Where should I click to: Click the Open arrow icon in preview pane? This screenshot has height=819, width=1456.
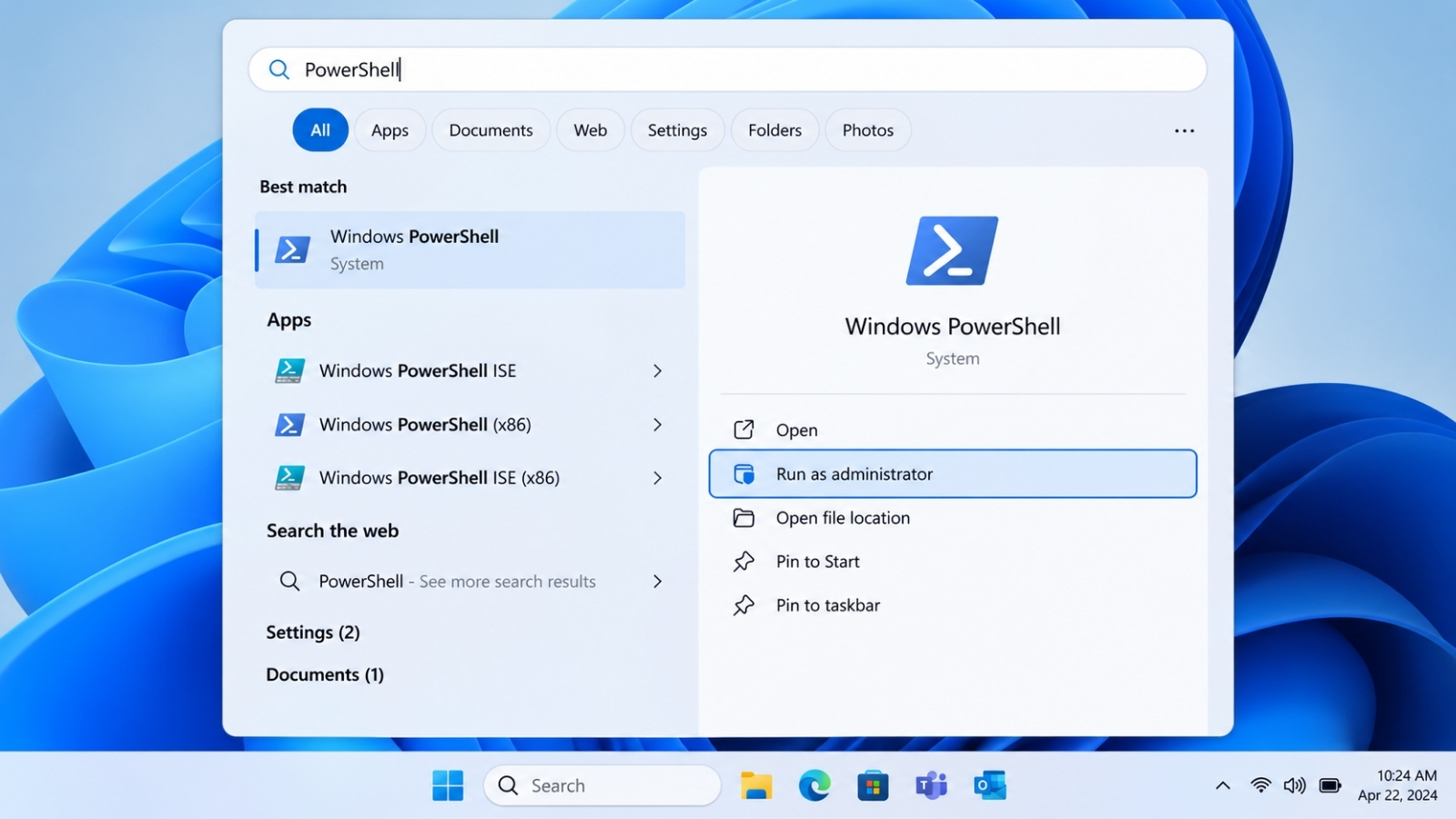coord(743,430)
